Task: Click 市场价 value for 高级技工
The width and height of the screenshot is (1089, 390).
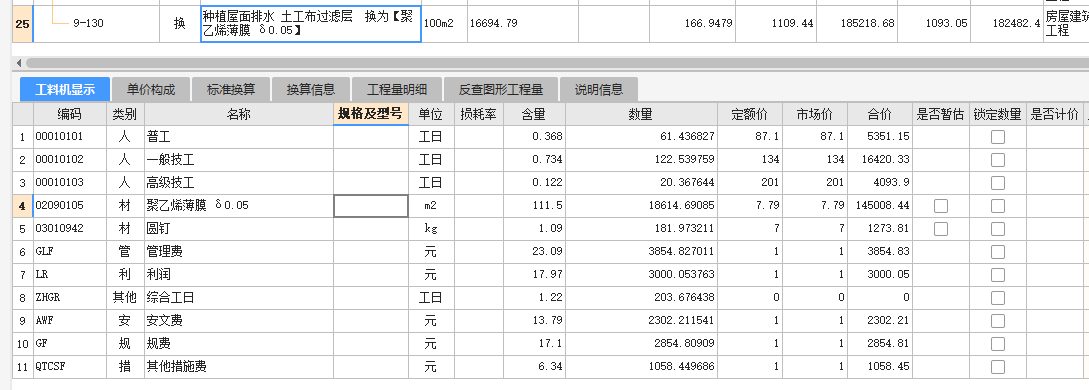Action: [x=814, y=183]
